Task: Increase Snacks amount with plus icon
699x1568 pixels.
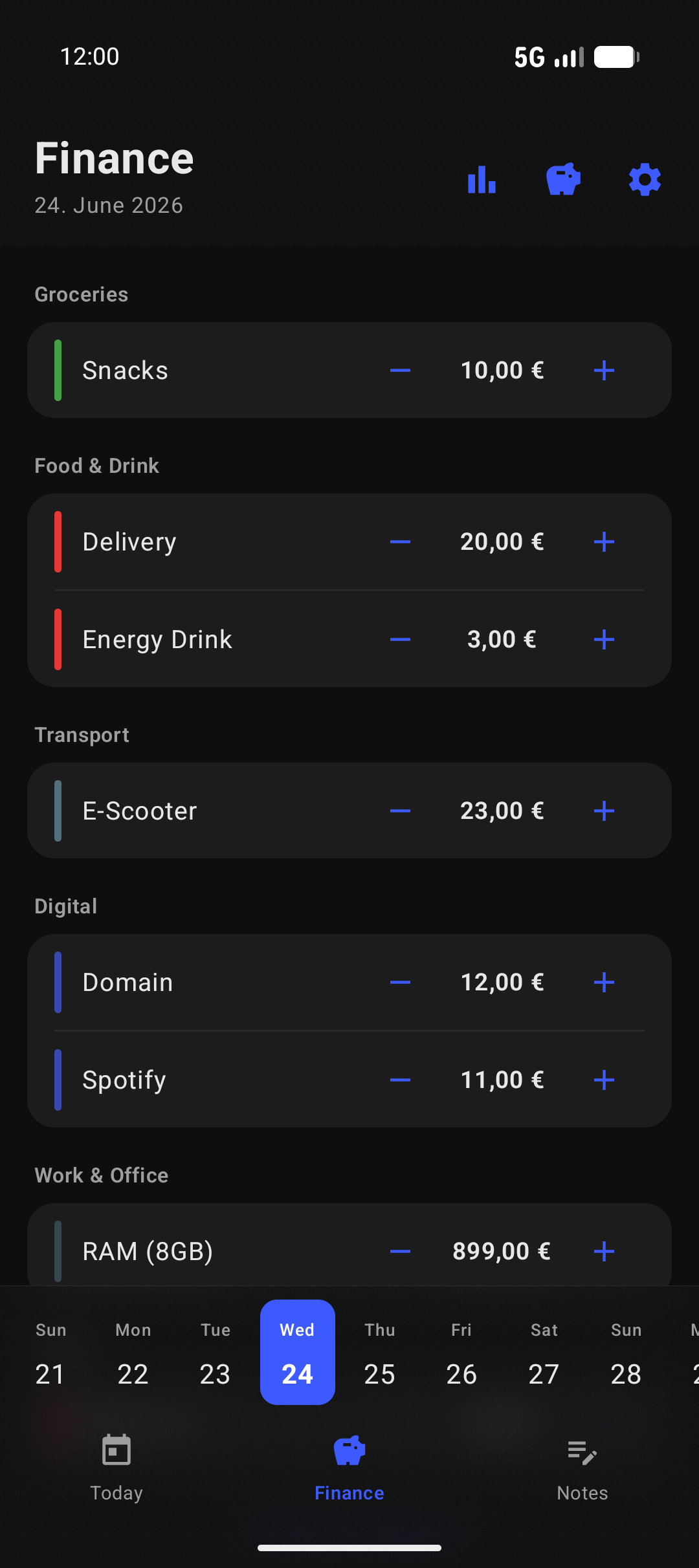Action: [x=604, y=370]
